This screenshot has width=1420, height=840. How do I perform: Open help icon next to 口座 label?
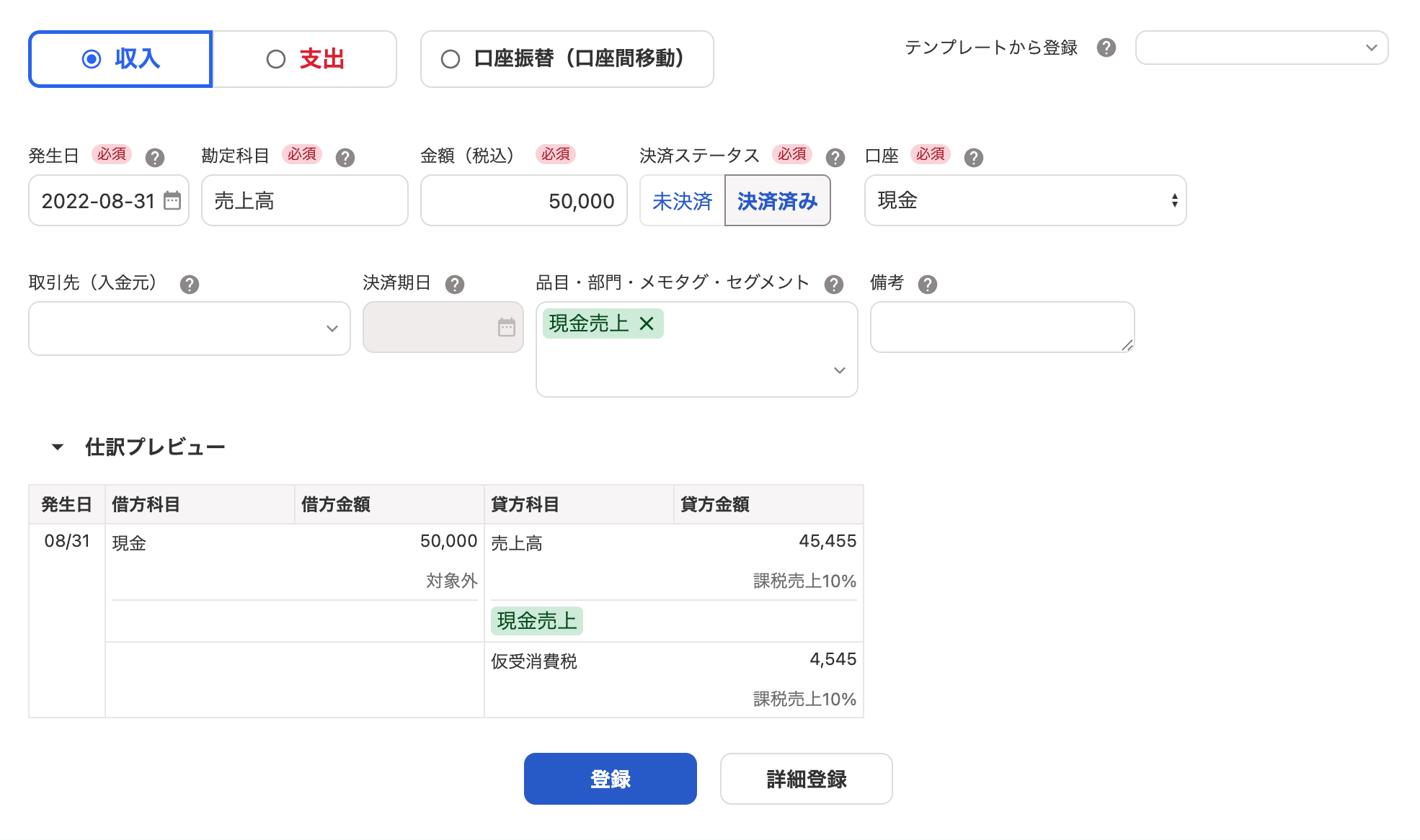click(x=974, y=157)
